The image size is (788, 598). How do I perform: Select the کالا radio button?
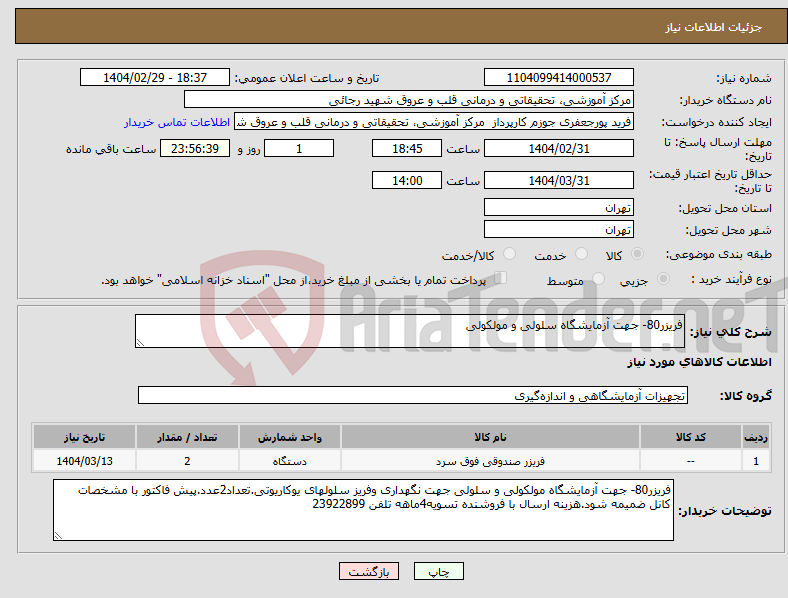tap(637, 254)
